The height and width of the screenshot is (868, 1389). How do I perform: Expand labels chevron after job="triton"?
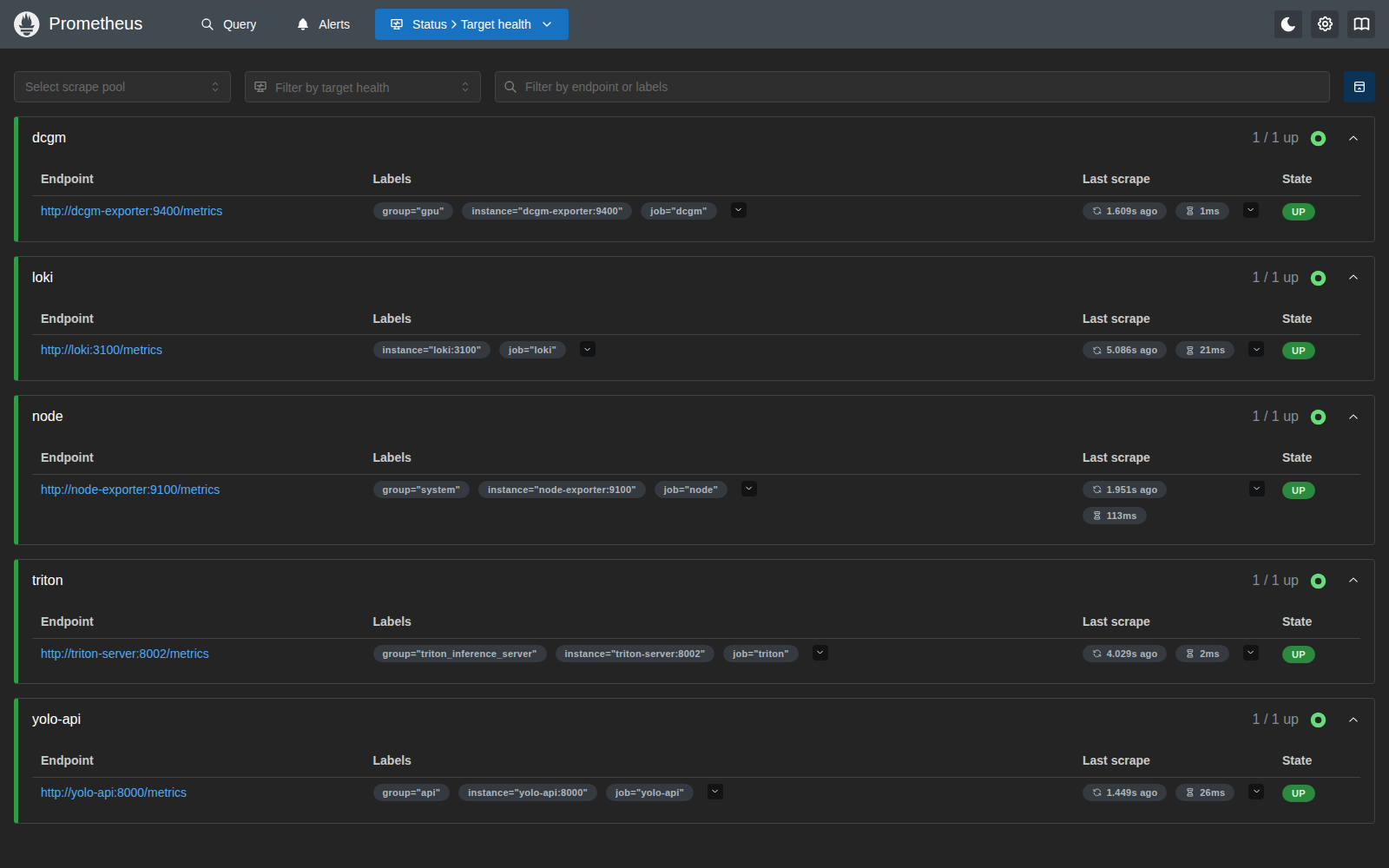pos(820,653)
